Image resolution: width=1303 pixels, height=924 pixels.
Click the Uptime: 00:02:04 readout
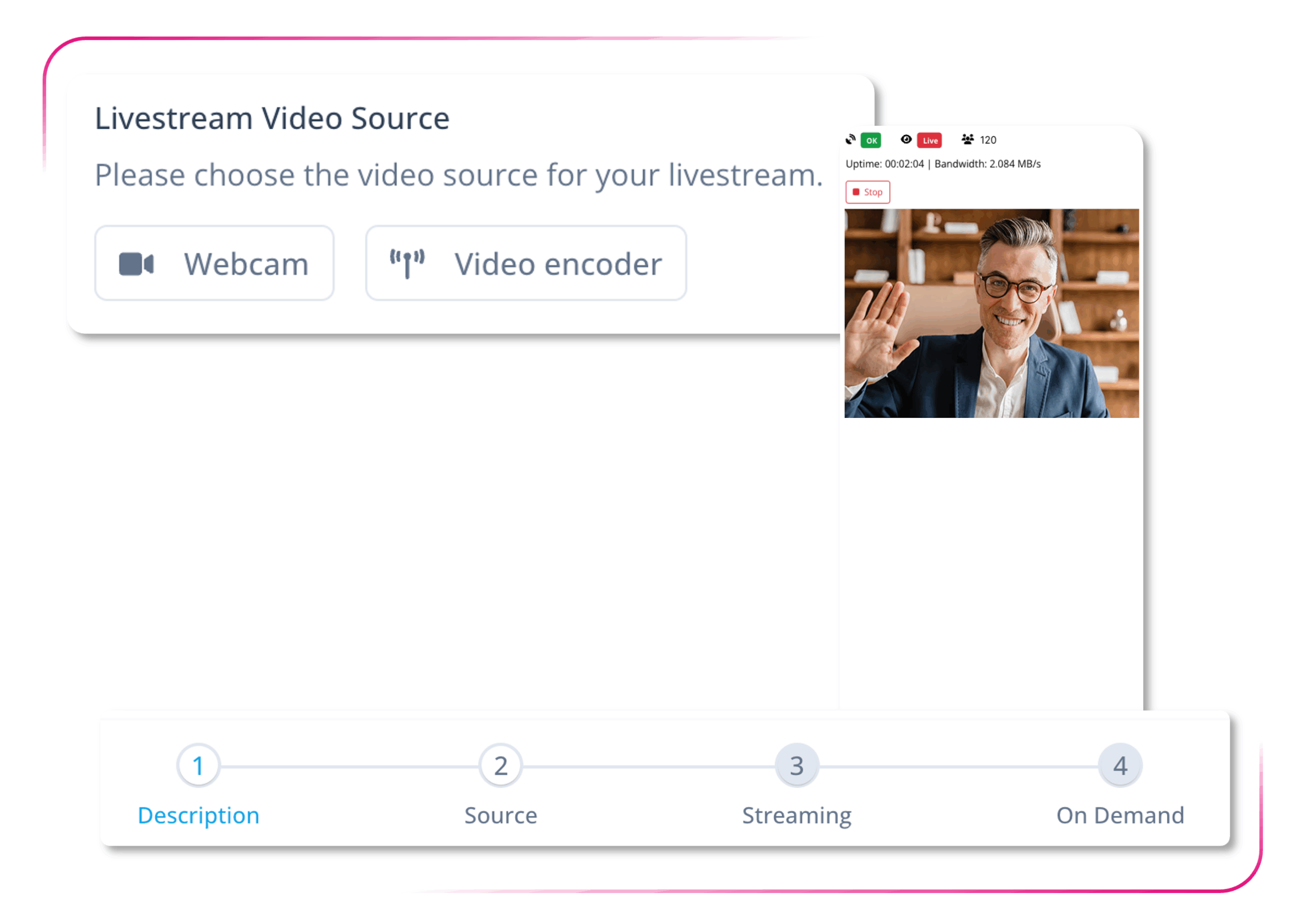[885, 164]
